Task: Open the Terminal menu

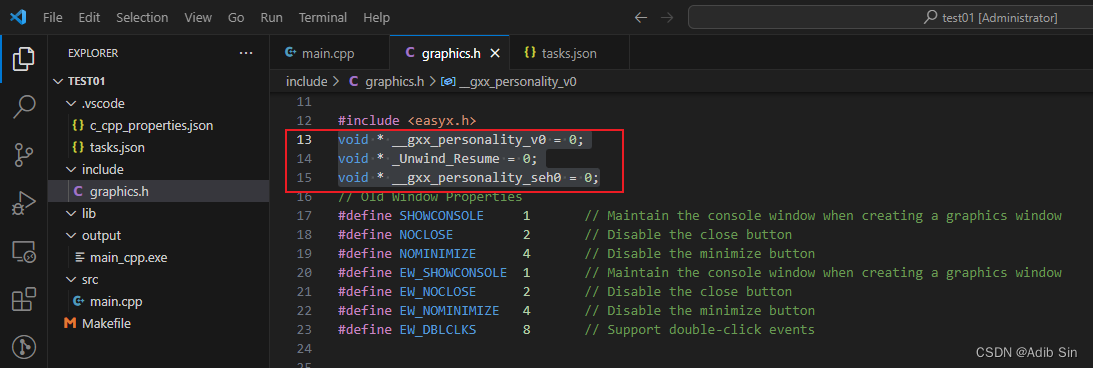Action: [323, 17]
